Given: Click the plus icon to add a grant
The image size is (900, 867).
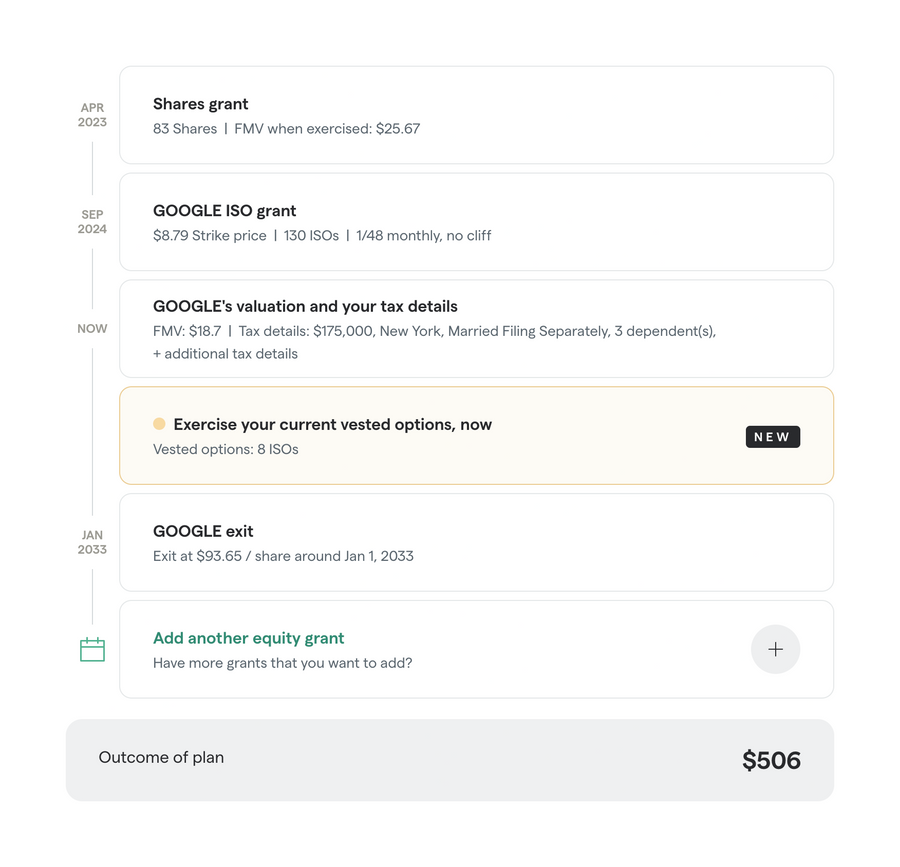Looking at the screenshot, I should (775, 649).
